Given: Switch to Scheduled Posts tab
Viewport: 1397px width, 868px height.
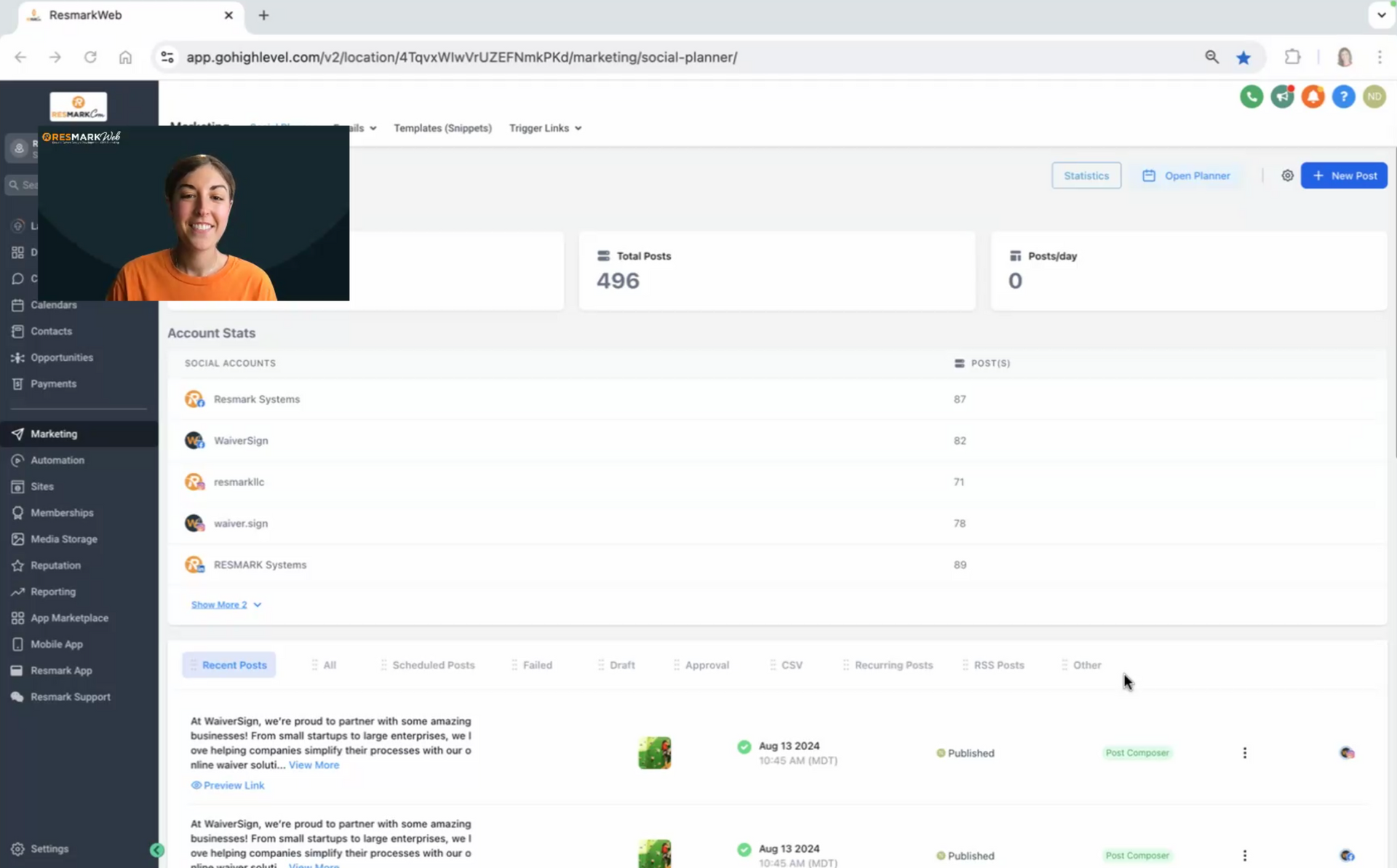Looking at the screenshot, I should click(428, 665).
